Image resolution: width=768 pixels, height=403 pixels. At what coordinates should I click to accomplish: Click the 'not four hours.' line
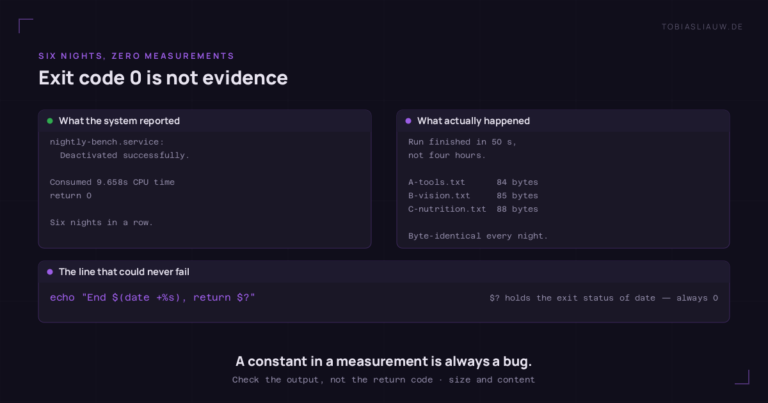[447, 155]
